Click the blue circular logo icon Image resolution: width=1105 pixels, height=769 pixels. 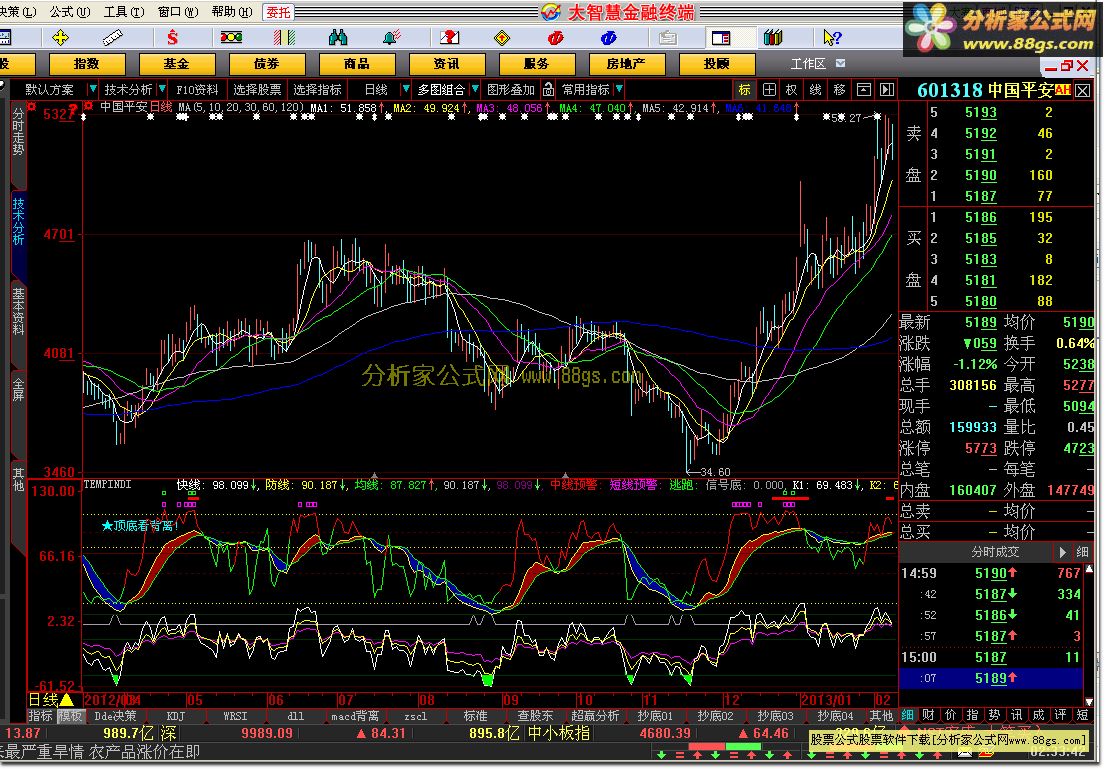point(608,37)
